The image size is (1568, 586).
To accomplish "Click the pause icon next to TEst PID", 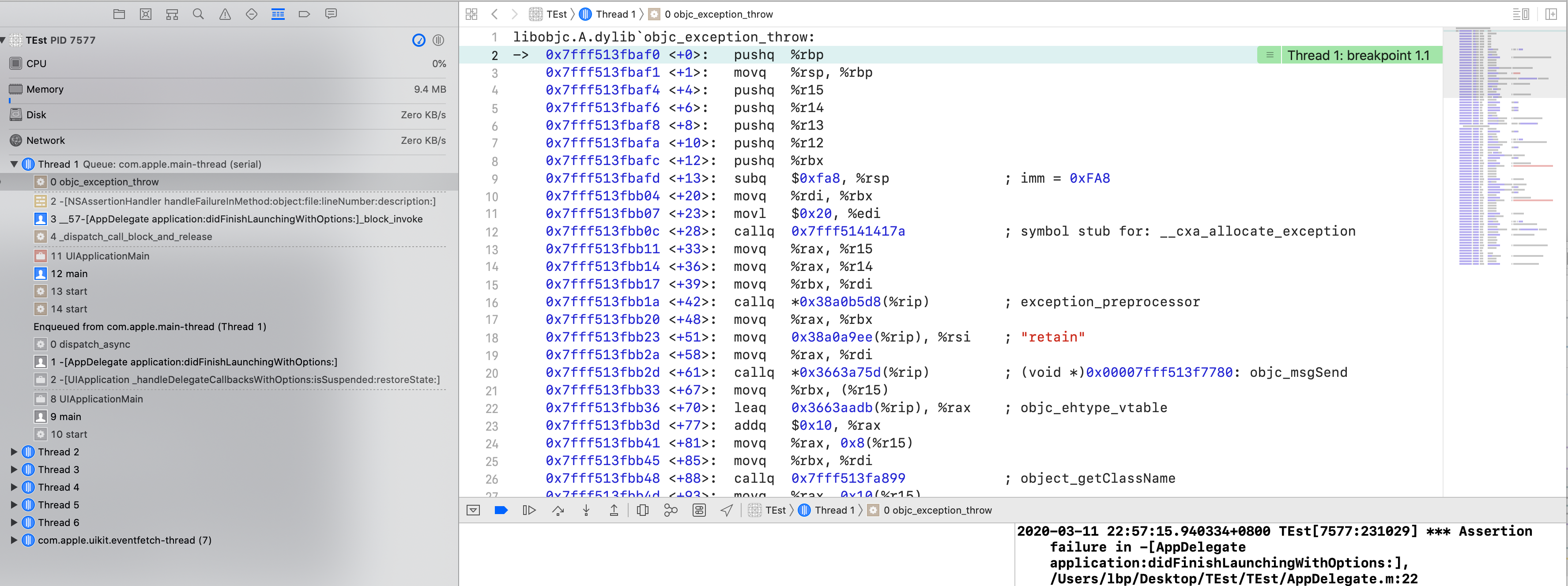I will (x=438, y=40).
